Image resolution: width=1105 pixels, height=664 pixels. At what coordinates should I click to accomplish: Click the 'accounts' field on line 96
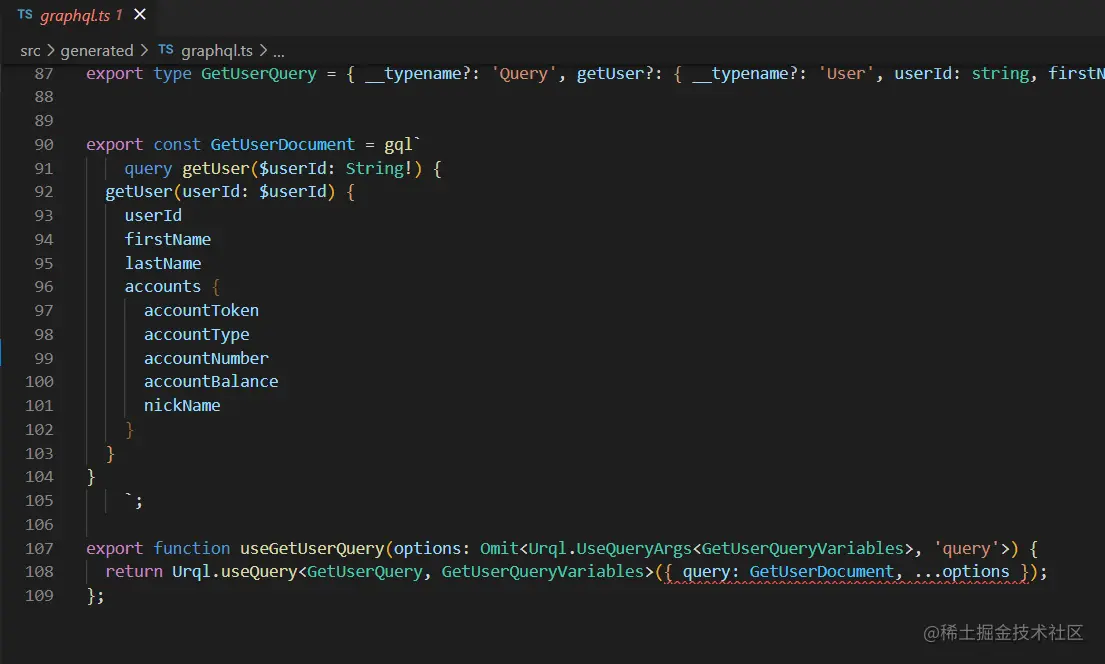tap(163, 287)
